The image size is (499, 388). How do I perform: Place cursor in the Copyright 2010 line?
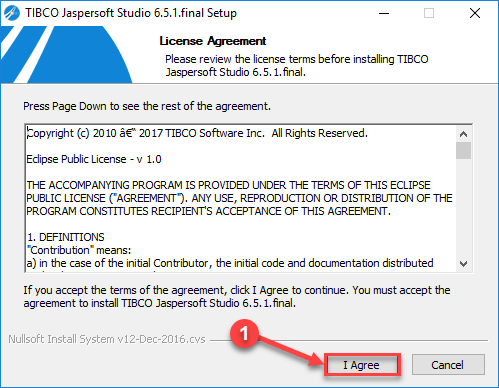click(197, 133)
